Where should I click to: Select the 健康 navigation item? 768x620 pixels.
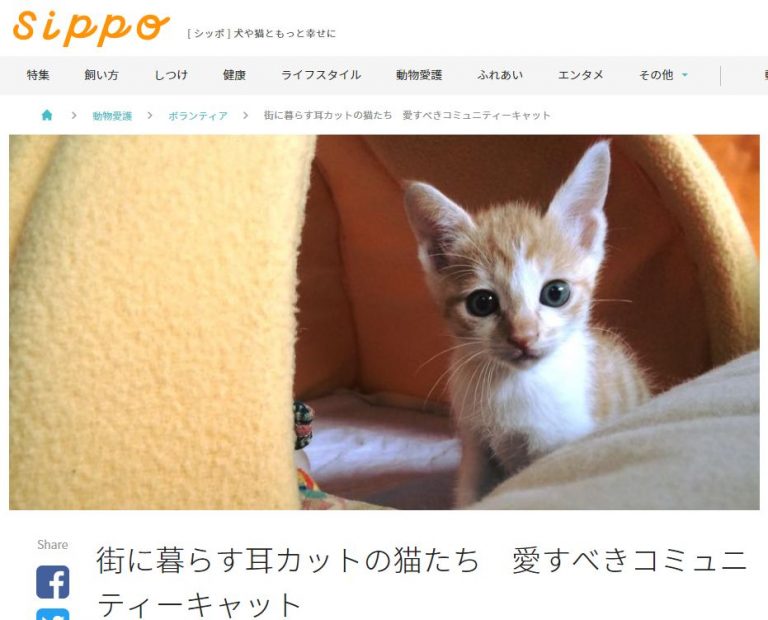pyautogui.click(x=234, y=75)
